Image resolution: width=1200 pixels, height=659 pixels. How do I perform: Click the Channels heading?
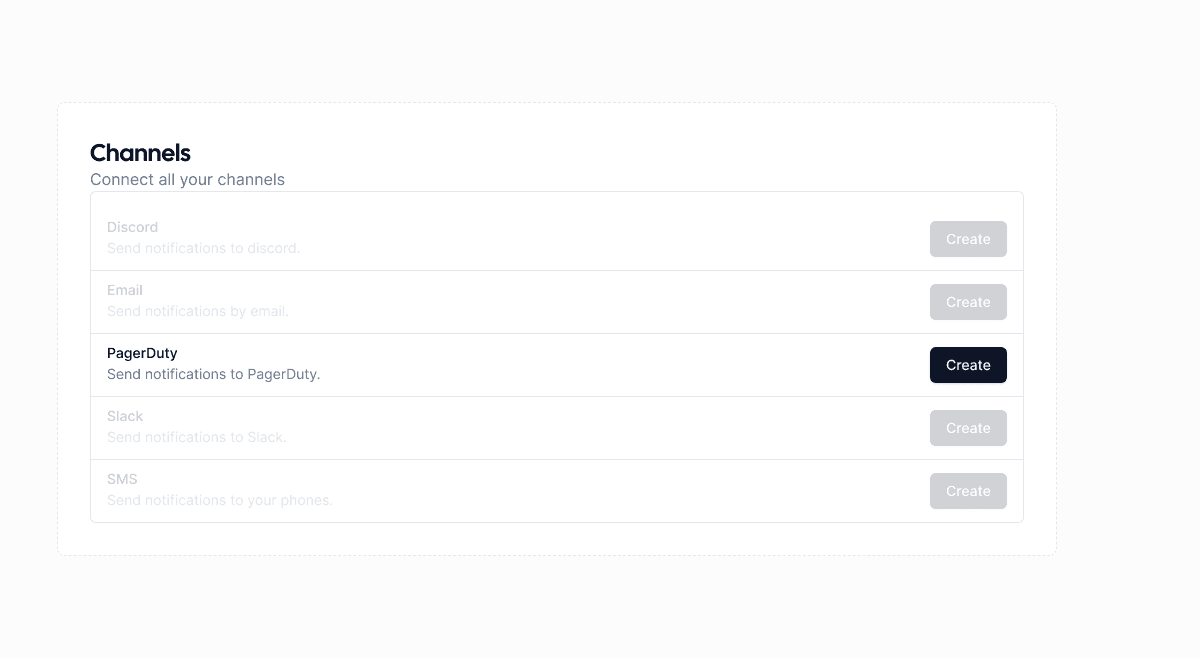[140, 153]
